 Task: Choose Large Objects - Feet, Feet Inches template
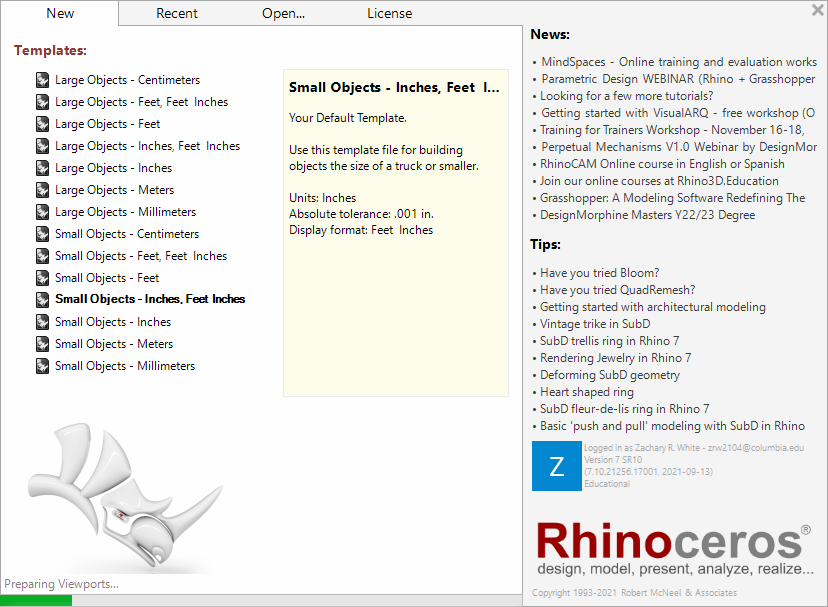(142, 102)
